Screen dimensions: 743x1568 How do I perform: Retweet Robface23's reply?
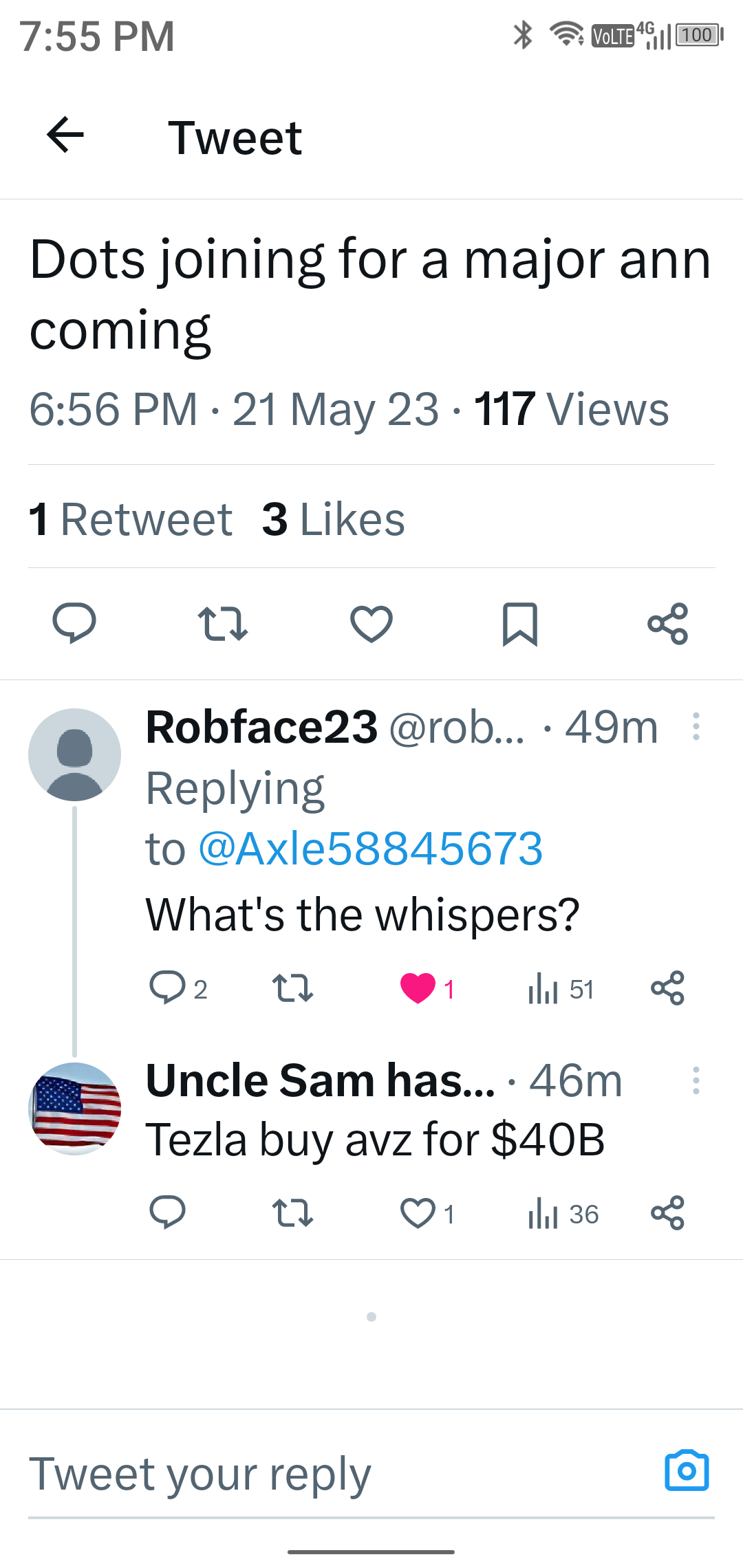tap(293, 989)
